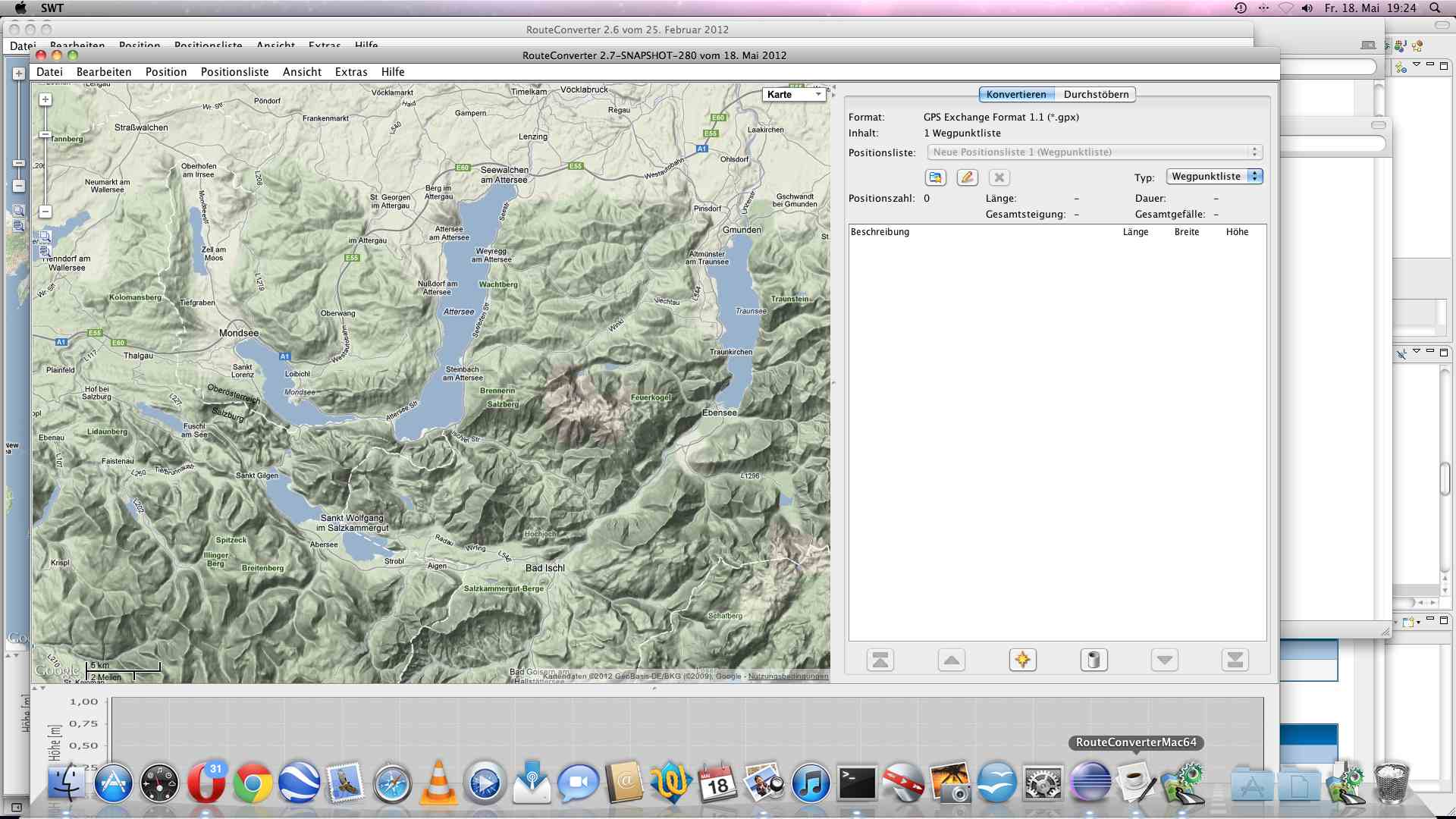Click the Beschreibung column header
This screenshot has width=1456, height=819.
(x=880, y=232)
